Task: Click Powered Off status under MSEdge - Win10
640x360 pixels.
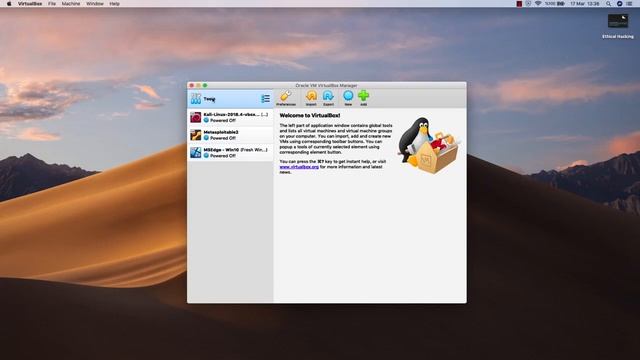Action: 220,156
